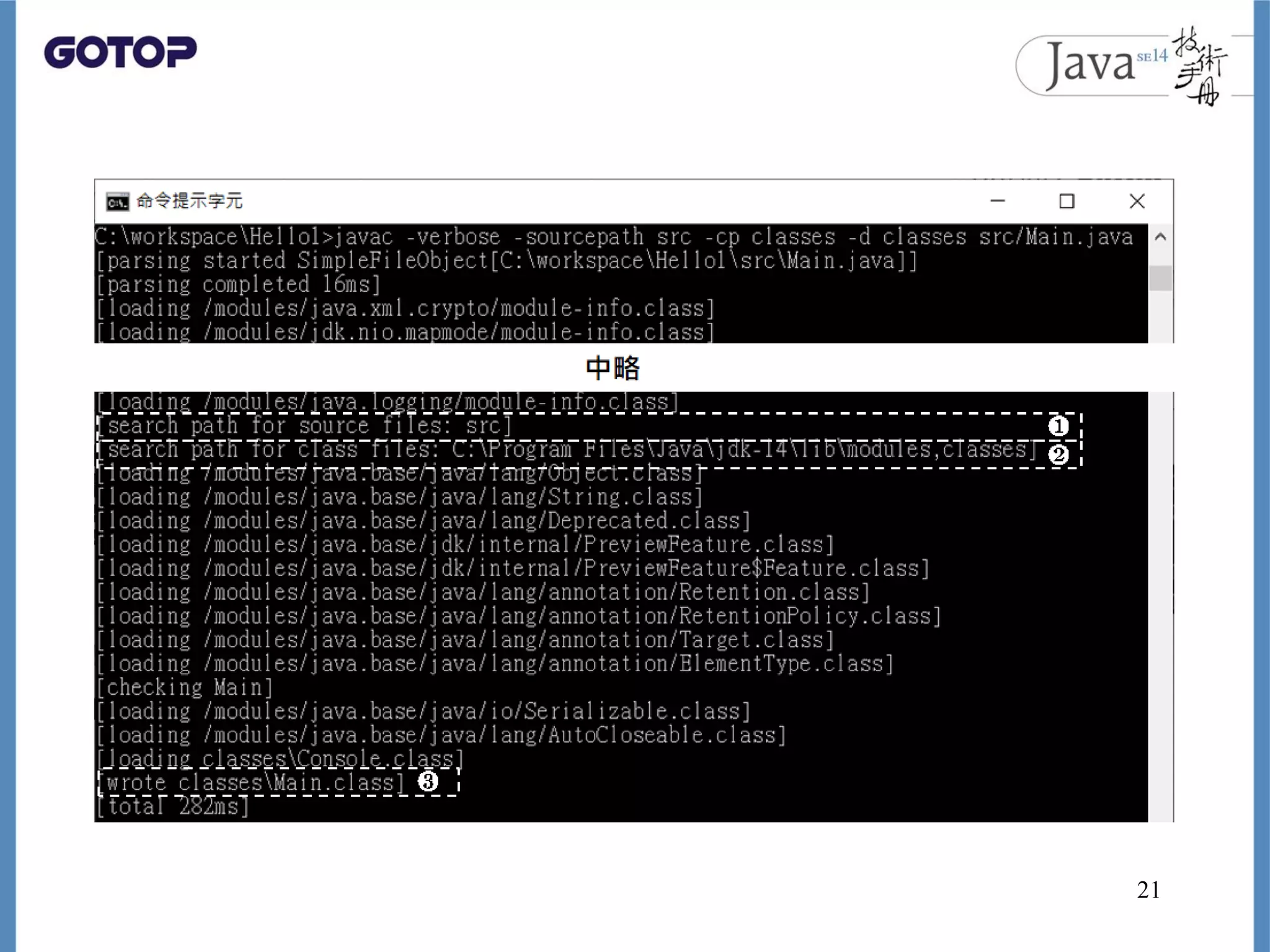Click the scrollbar up arrow

[1160, 237]
